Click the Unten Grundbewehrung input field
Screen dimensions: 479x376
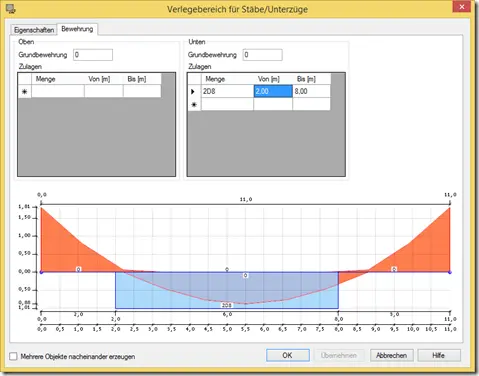(263, 55)
